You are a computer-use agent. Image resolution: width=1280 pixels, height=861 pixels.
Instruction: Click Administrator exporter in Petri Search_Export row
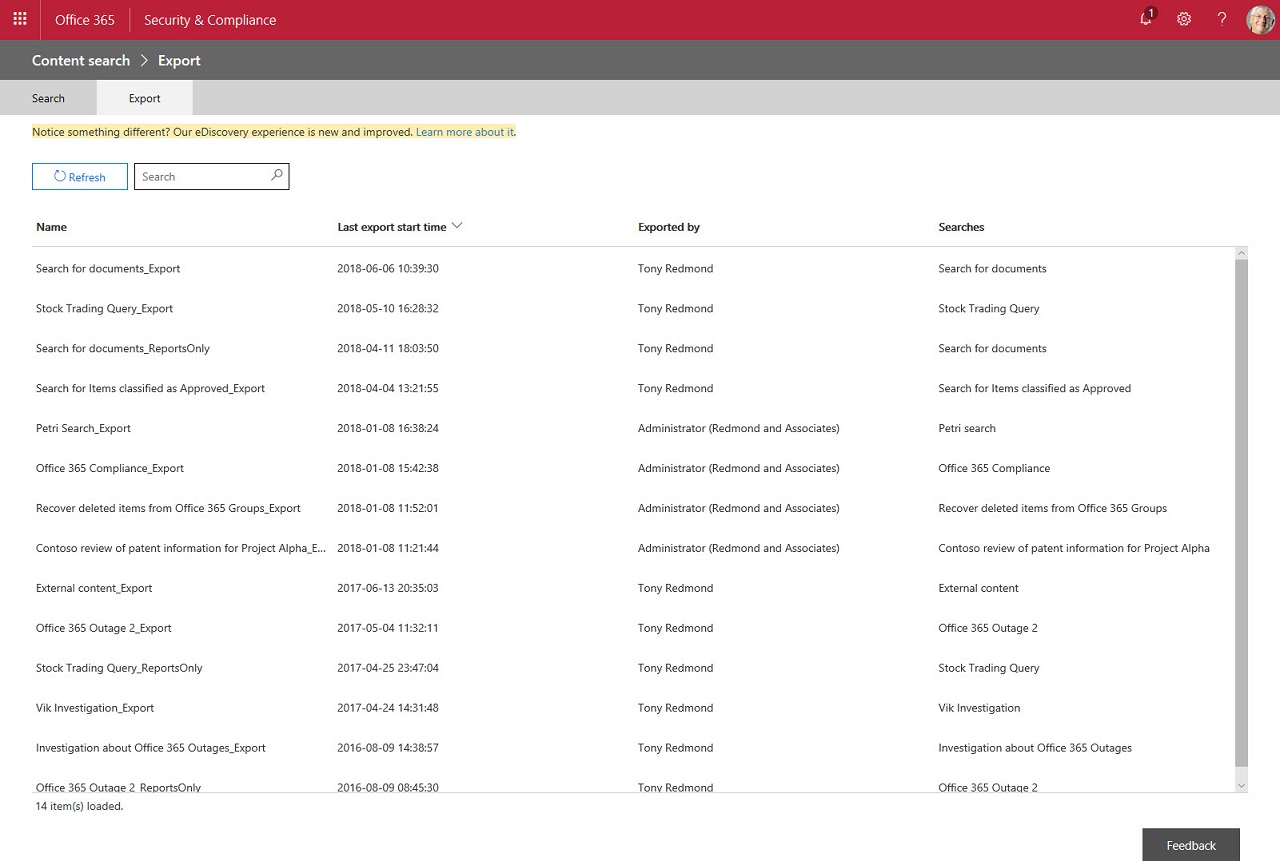(739, 428)
